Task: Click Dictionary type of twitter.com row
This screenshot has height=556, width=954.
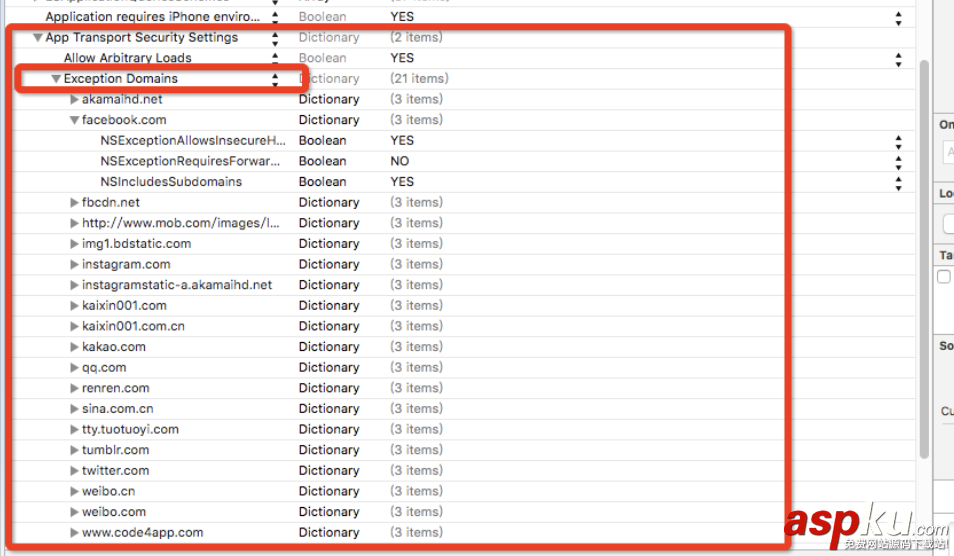Action: 329,471
